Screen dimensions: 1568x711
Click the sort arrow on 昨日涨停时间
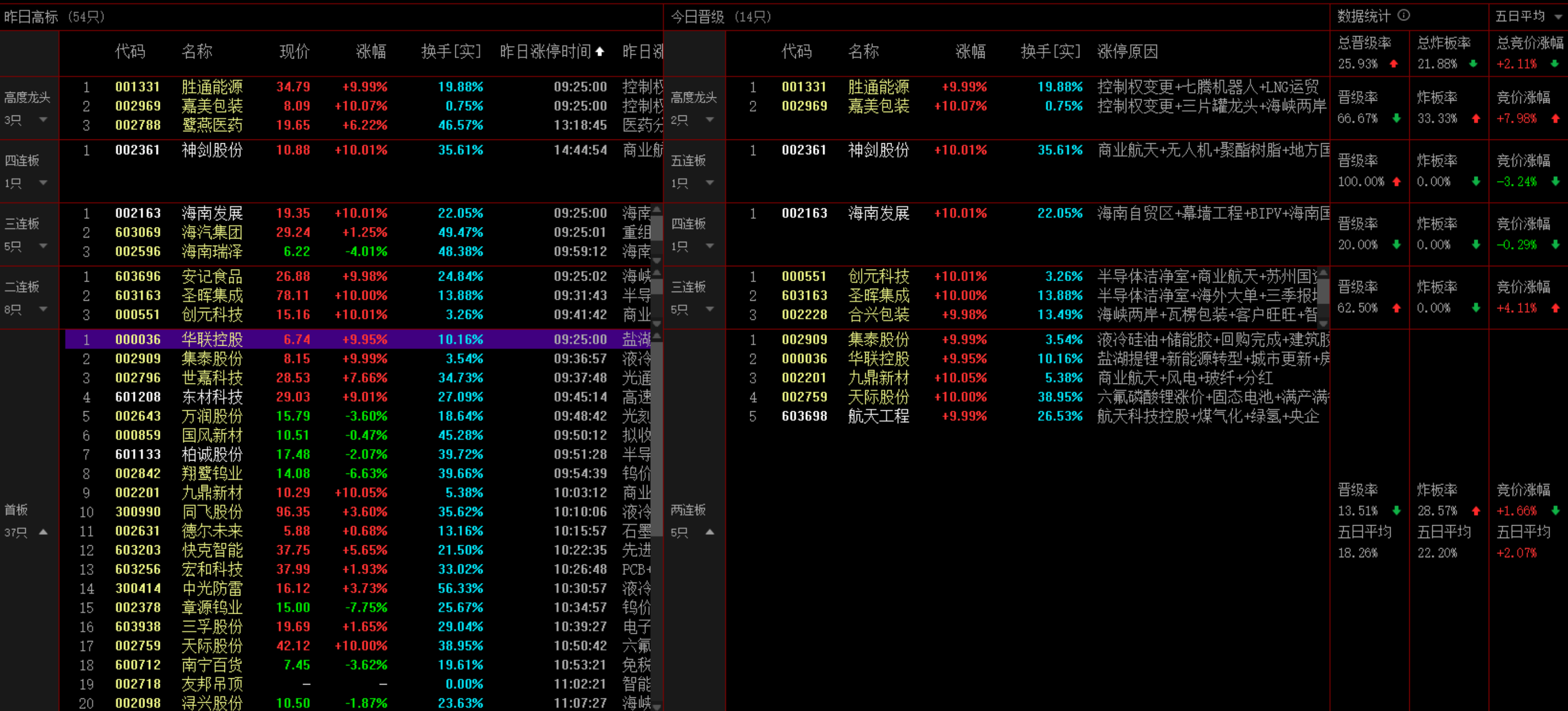tap(600, 52)
